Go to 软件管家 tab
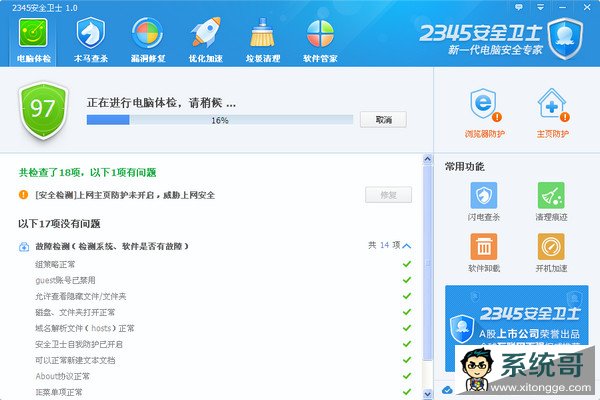Image resolution: width=600 pixels, height=400 pixels. click(320, 40)
